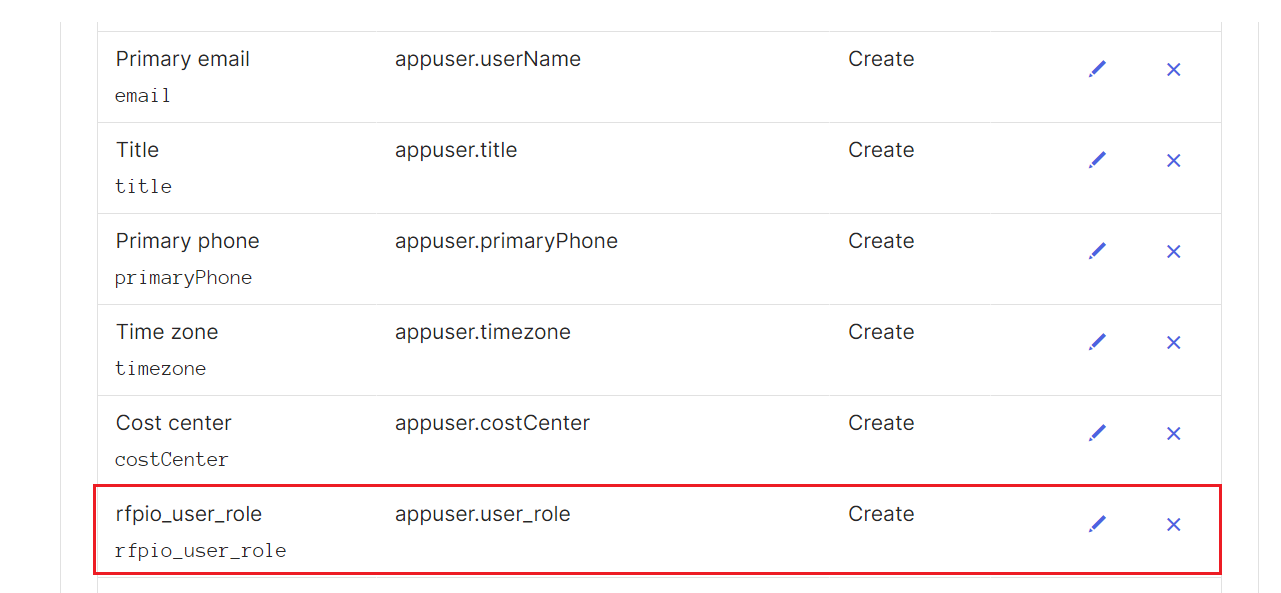
Task: Delete the Primary email mapping row
Action: tap(1174, 69)
